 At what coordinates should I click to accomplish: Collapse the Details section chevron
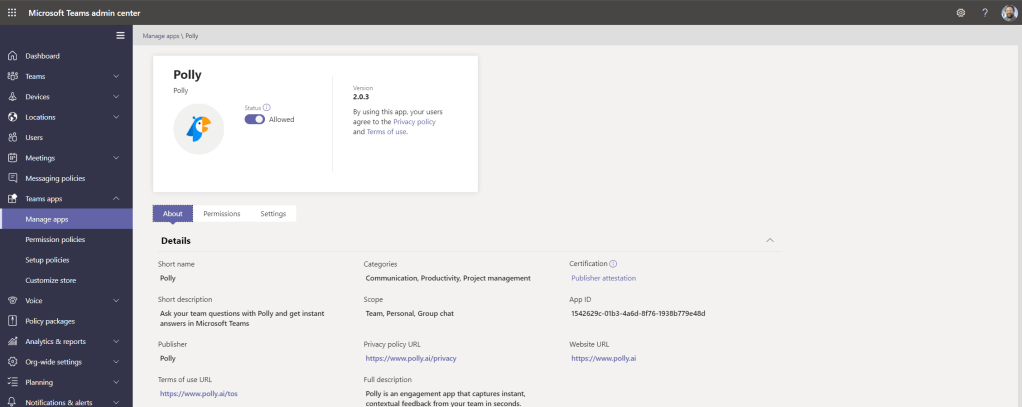tap(769, 240)
